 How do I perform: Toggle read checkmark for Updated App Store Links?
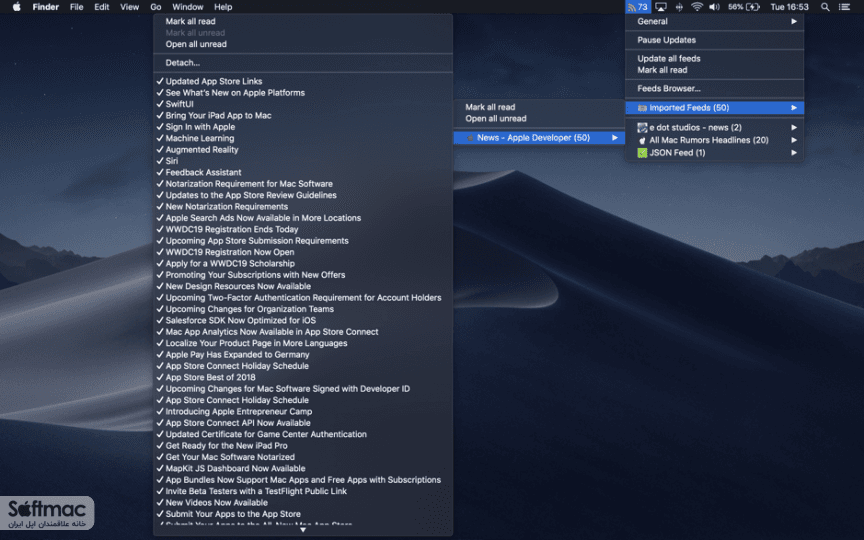(x=160, y=81)
